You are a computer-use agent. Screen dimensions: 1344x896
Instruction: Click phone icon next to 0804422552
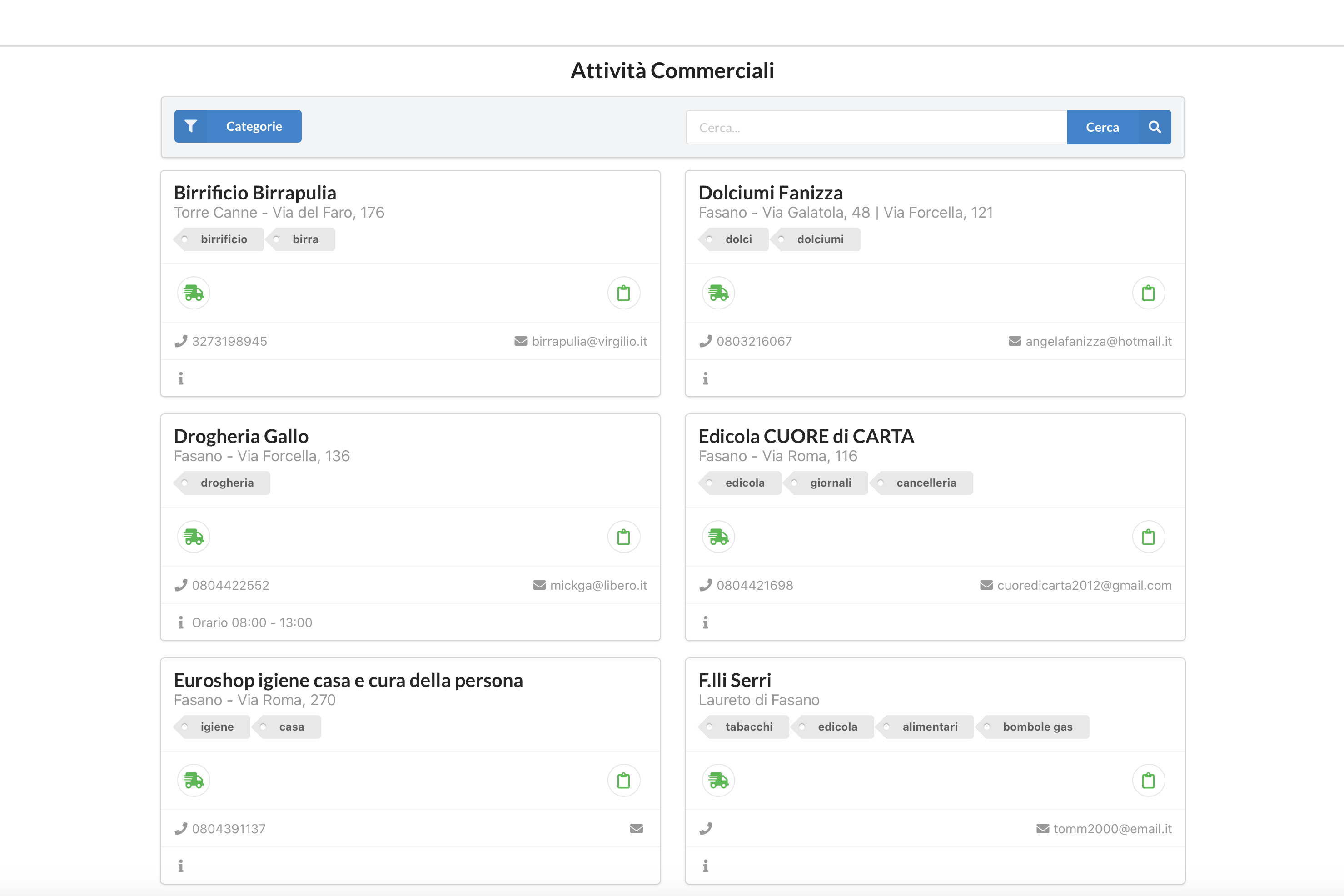pyautogui.click(x=180, y=585)
